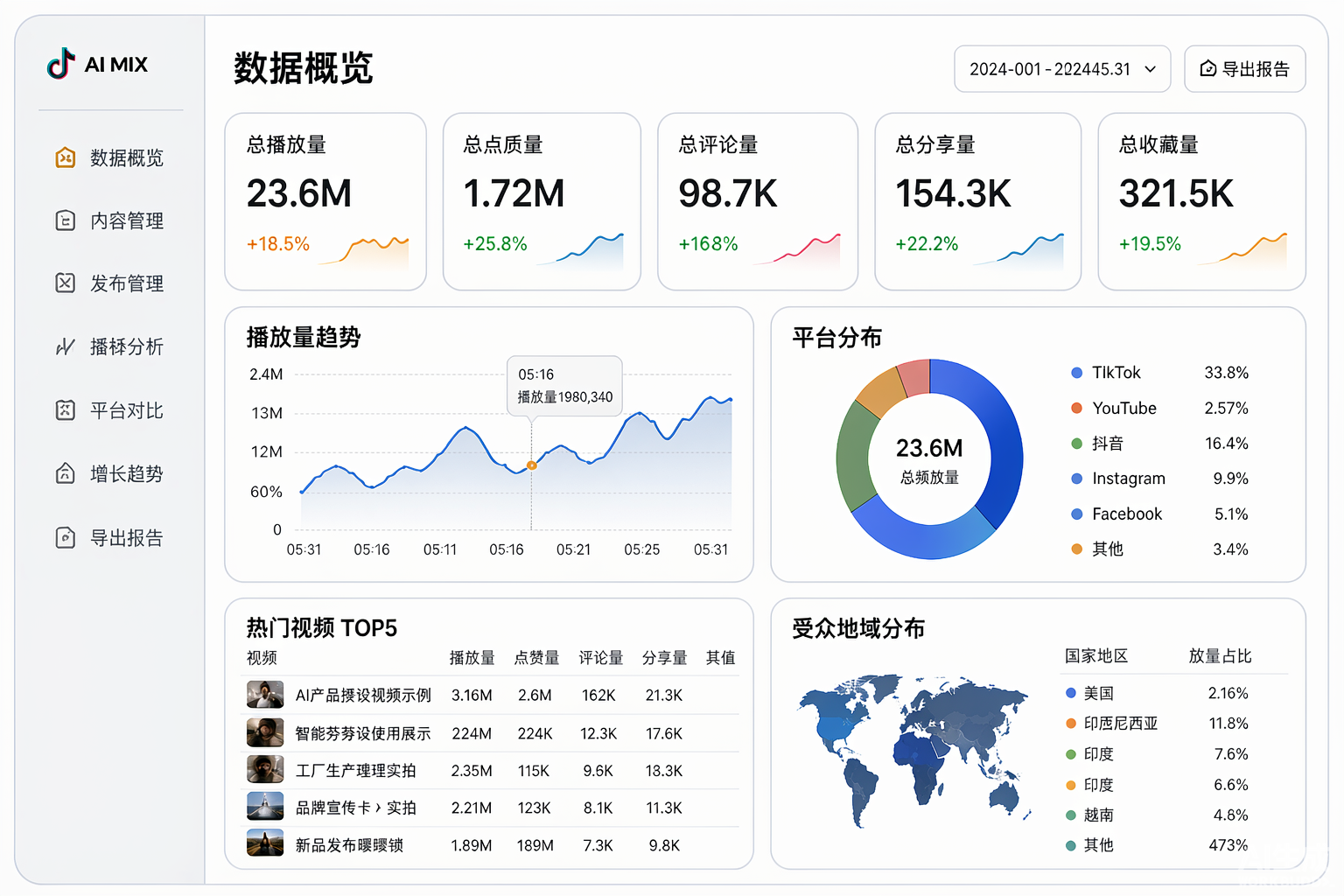This screenshot has width=1344, height=896.
Task: Open thumbnail of the 224M-play video
Action: pyautogui.click(x=265, y=732)
